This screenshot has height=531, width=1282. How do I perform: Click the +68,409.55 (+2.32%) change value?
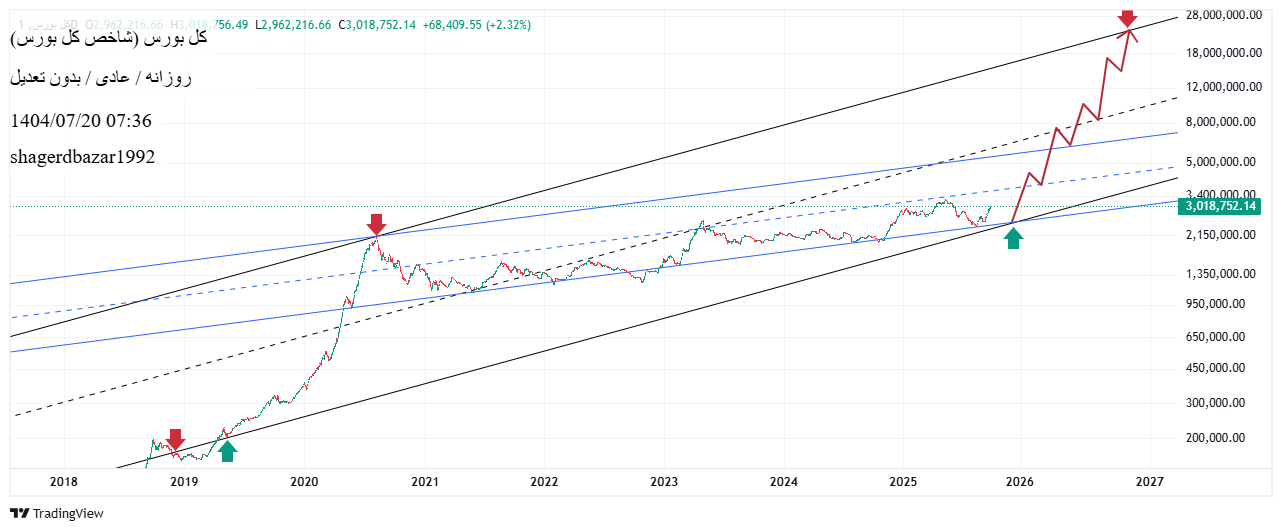[x=476, y=24]
